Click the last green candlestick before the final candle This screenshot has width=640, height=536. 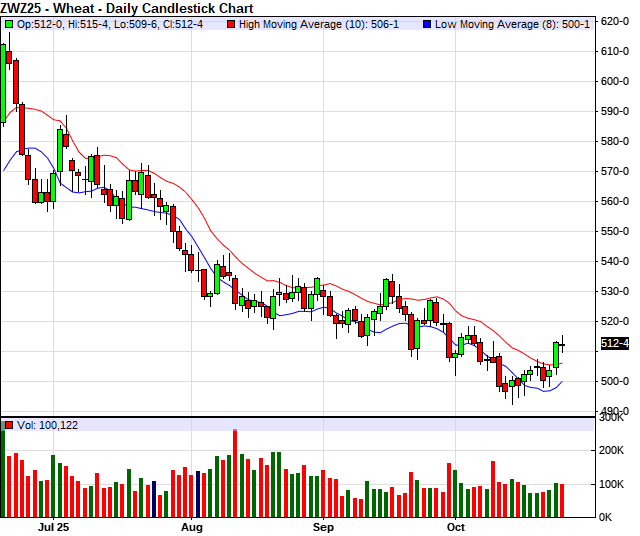pyautogui.click(x=555, y=354)
